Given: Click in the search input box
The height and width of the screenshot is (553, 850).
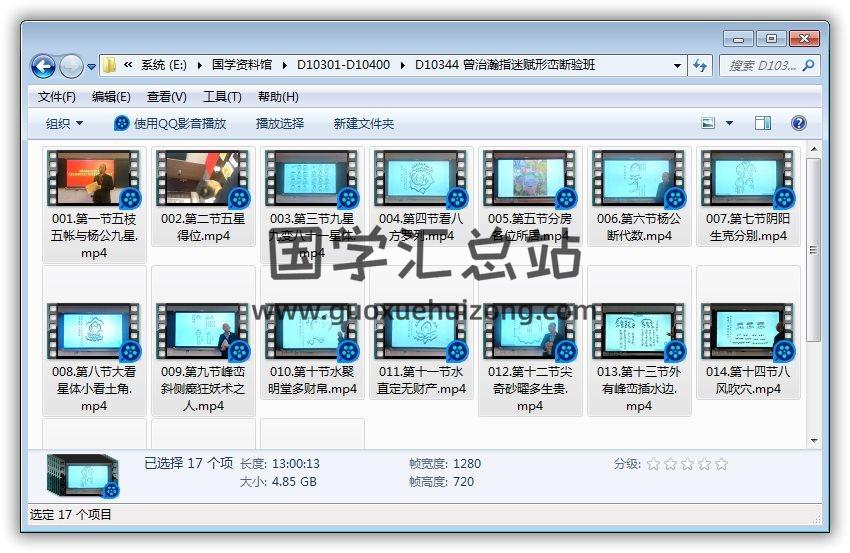Looking at the screenshot, I should pos(760,65).
